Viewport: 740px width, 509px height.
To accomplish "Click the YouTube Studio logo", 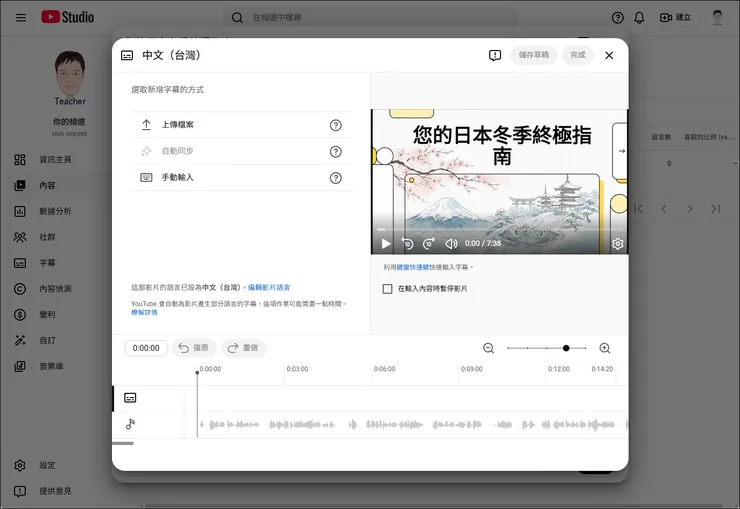I will pyautogui.click(x=67, y=17).
